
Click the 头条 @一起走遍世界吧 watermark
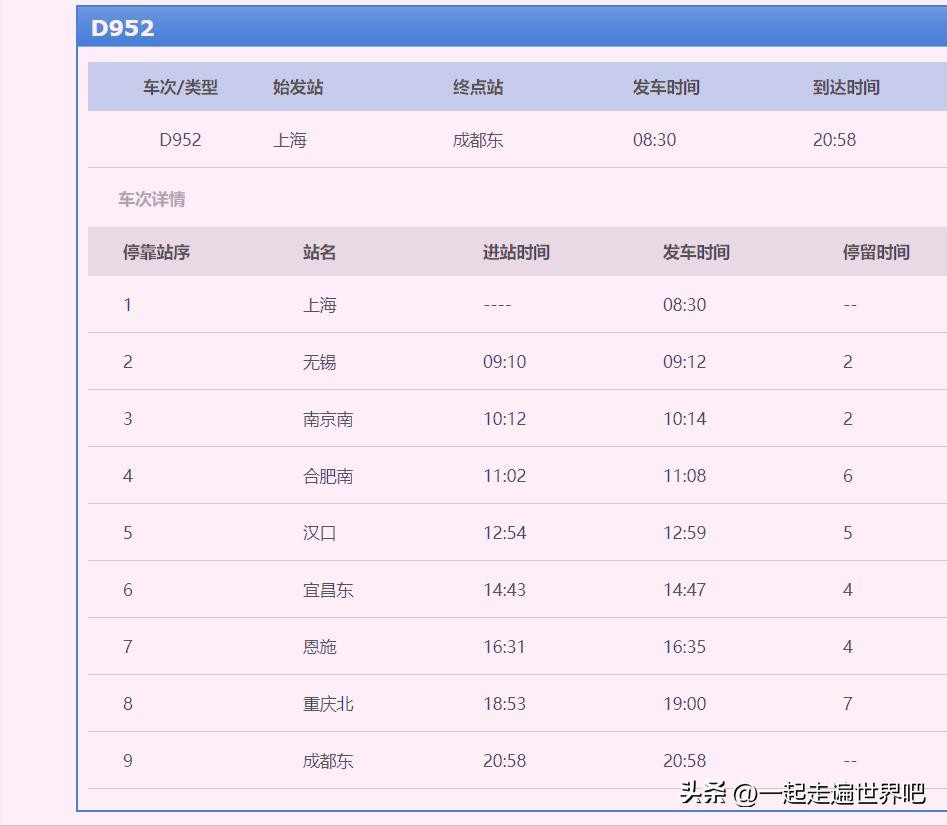[803, 793]
